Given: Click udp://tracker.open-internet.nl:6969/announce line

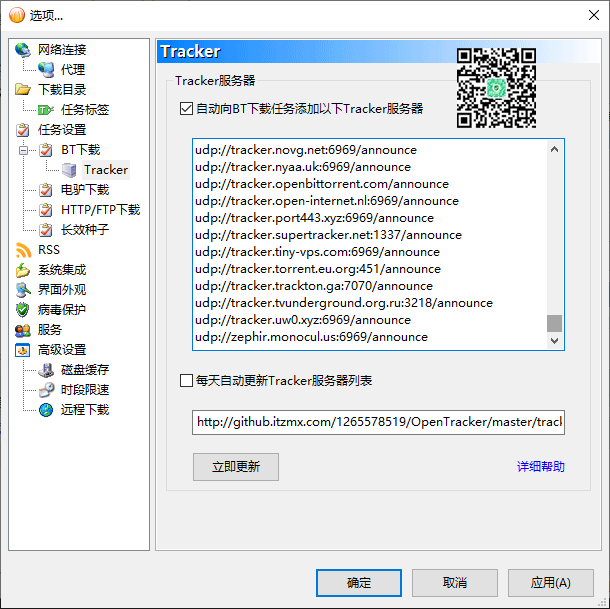Looking at the screenshot, I should click(x=327, y=201).
